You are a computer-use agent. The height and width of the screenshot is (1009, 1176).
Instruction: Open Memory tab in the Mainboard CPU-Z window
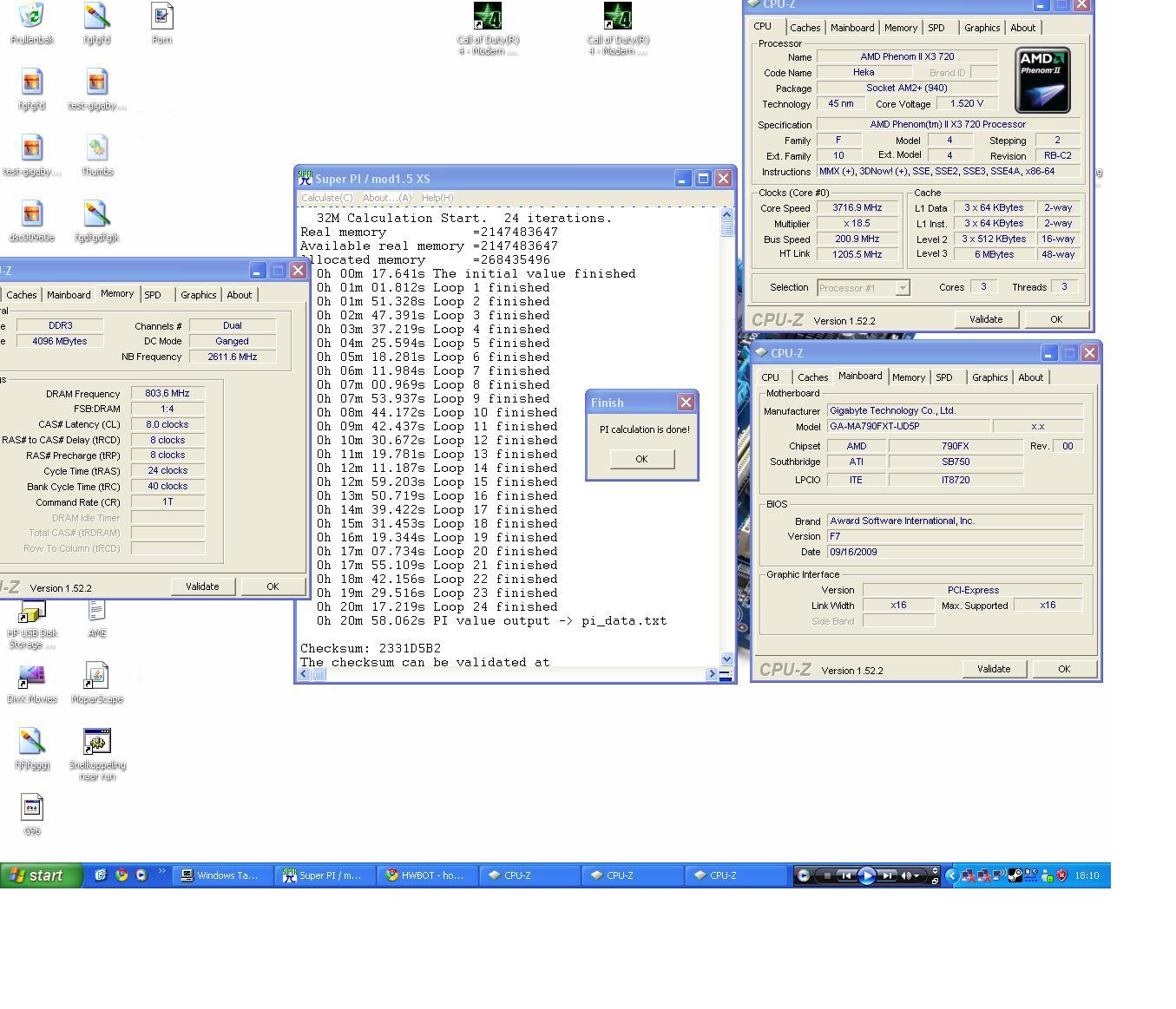coord(908,377)
